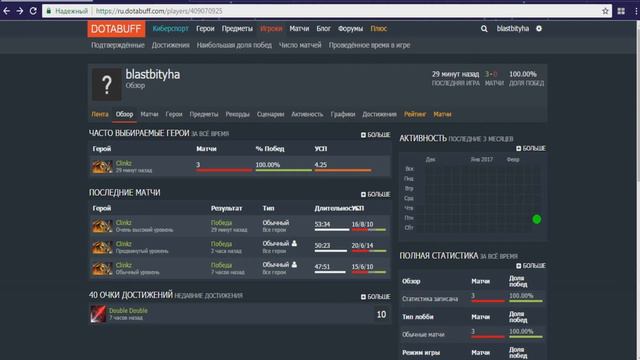Image resolution: width=640 pixels, height=360 pixels.
Task: Click the browser forward arrow
Action: (x=20, y=11)
